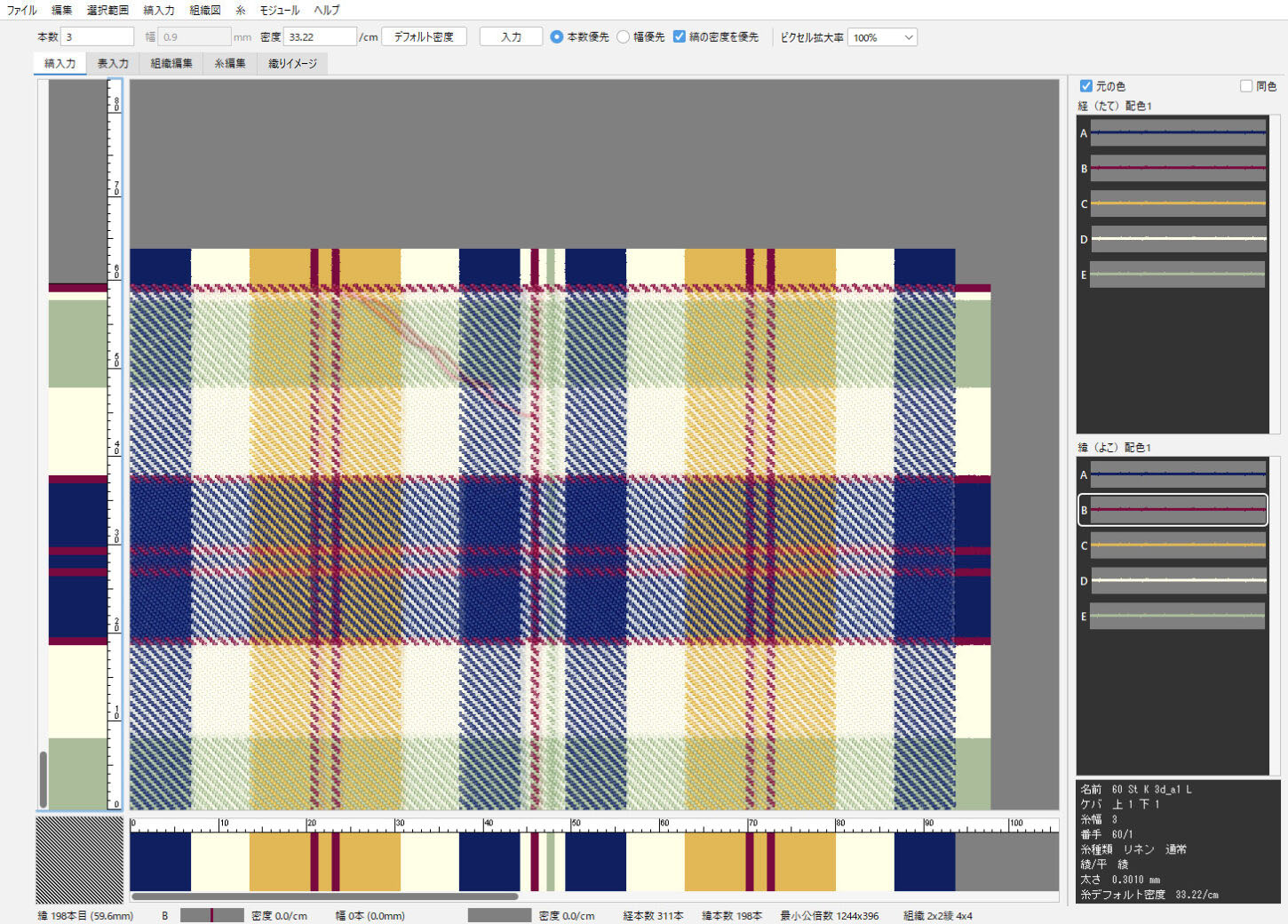Click the 入力 button
1288x924 pixels.
[511, 37]
